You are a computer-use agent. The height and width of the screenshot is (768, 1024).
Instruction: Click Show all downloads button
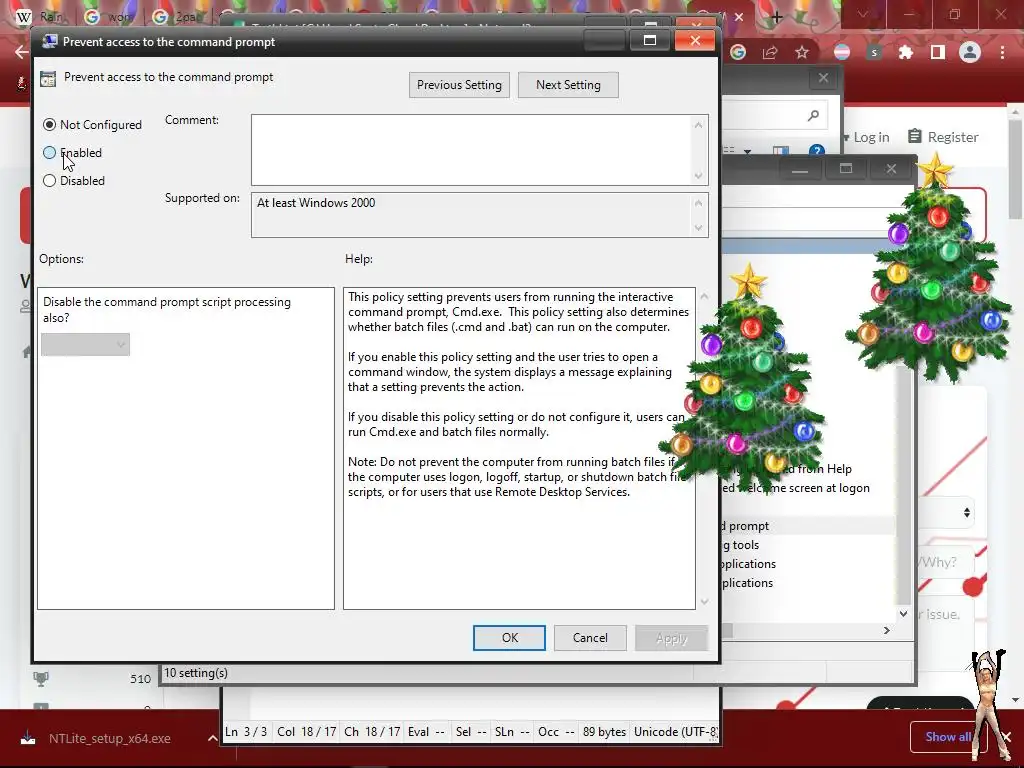pos(946,737)
